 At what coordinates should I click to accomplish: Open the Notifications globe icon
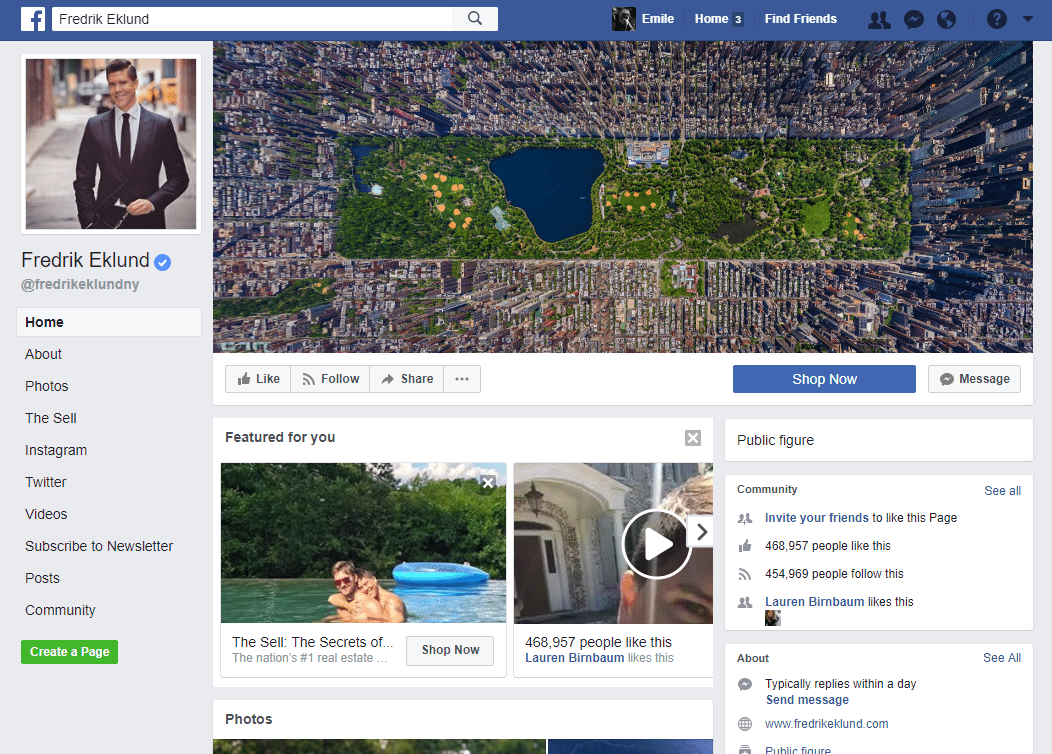coord(946,19)
